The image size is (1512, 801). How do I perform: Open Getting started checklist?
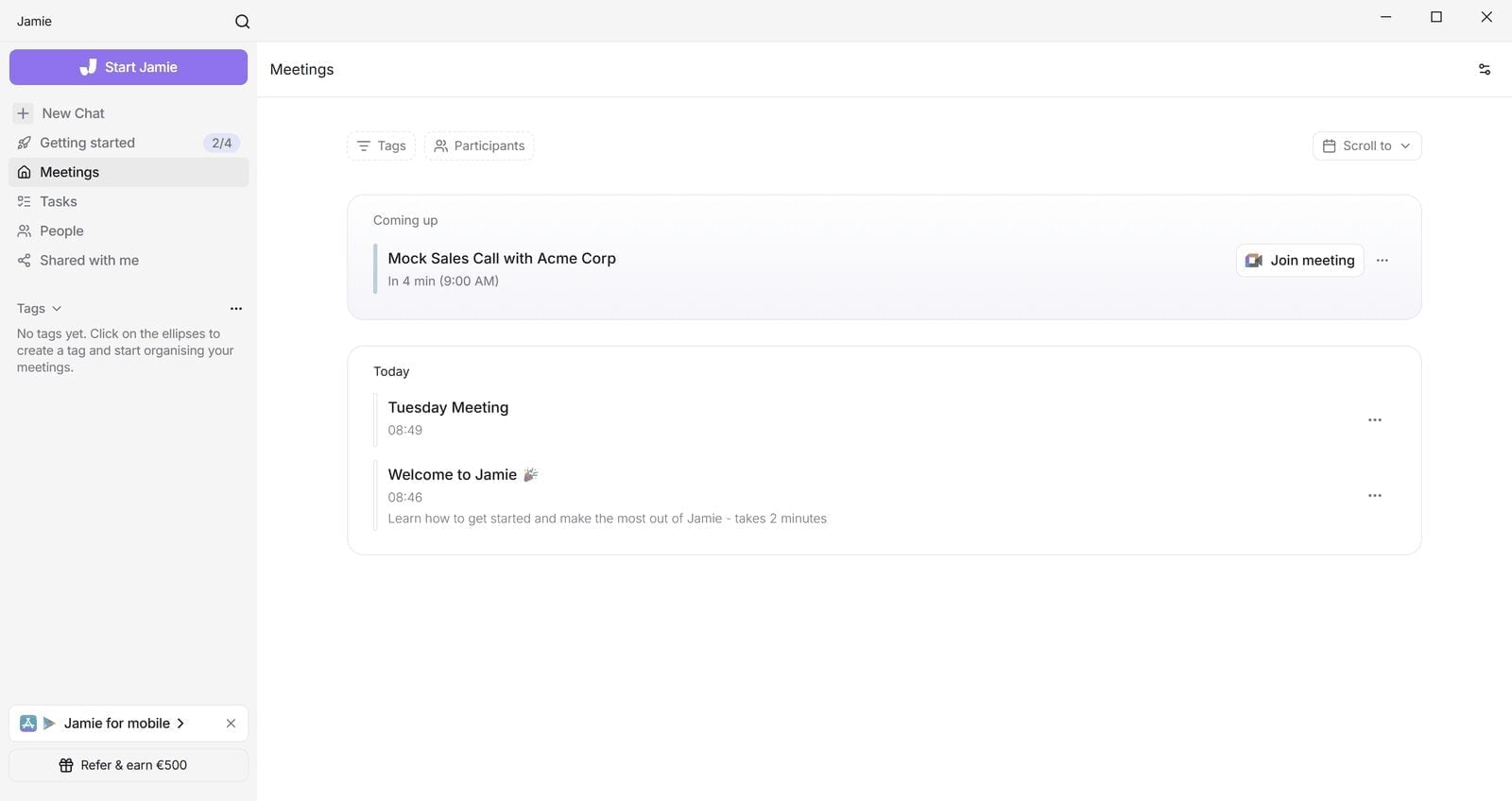point(129,143)
